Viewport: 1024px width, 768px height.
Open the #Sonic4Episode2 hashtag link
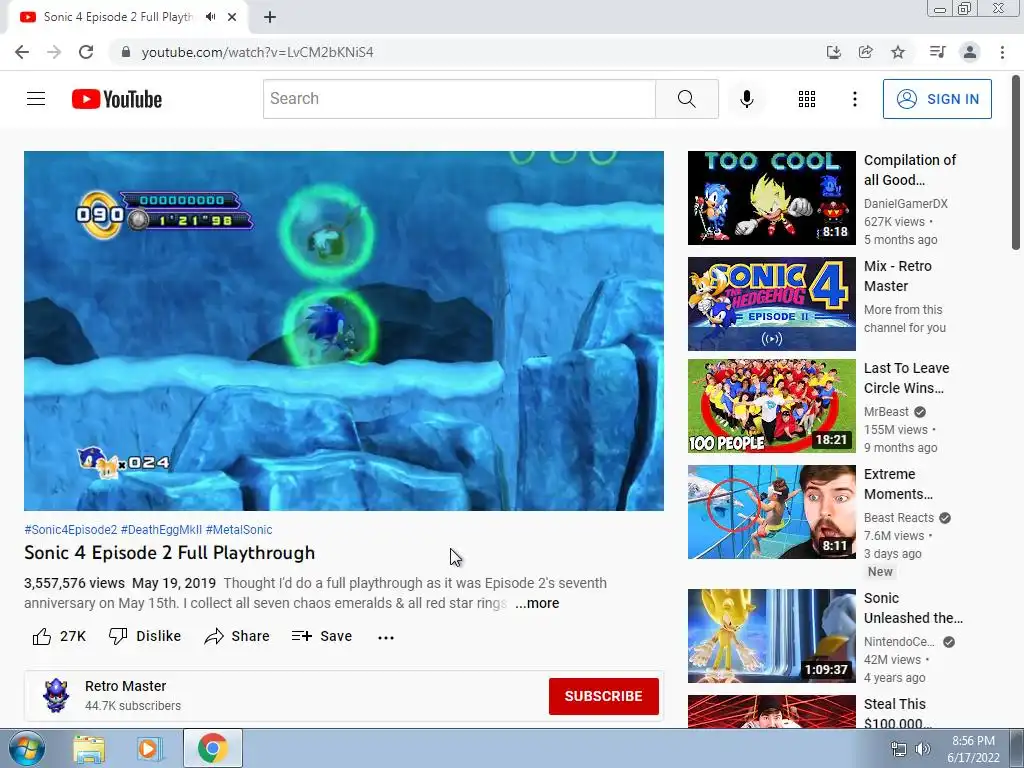pyautogui.click(x=71, y=530)
